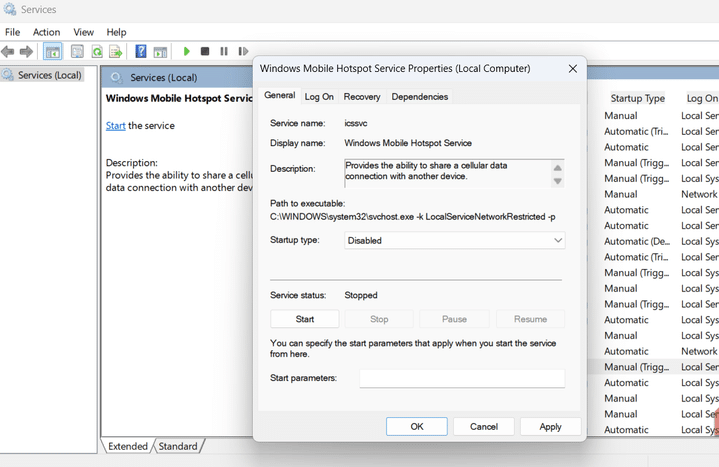Toggle the Show/Hide Console Tree icon
719x467 pixels.
(x=53, y=51)
